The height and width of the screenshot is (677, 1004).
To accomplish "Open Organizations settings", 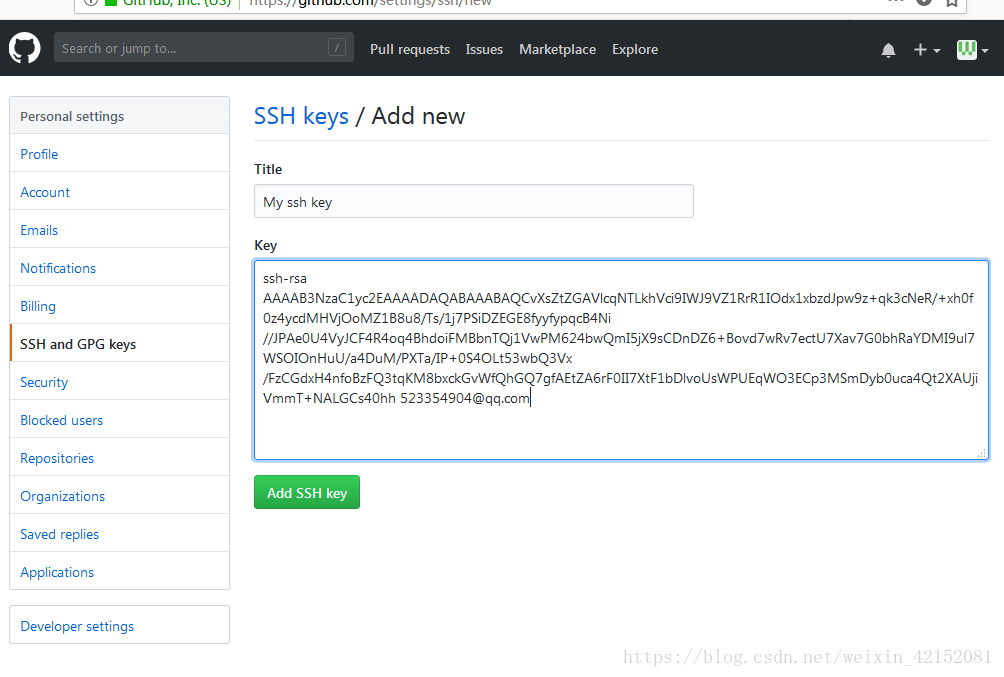I will tap(120, 496).
